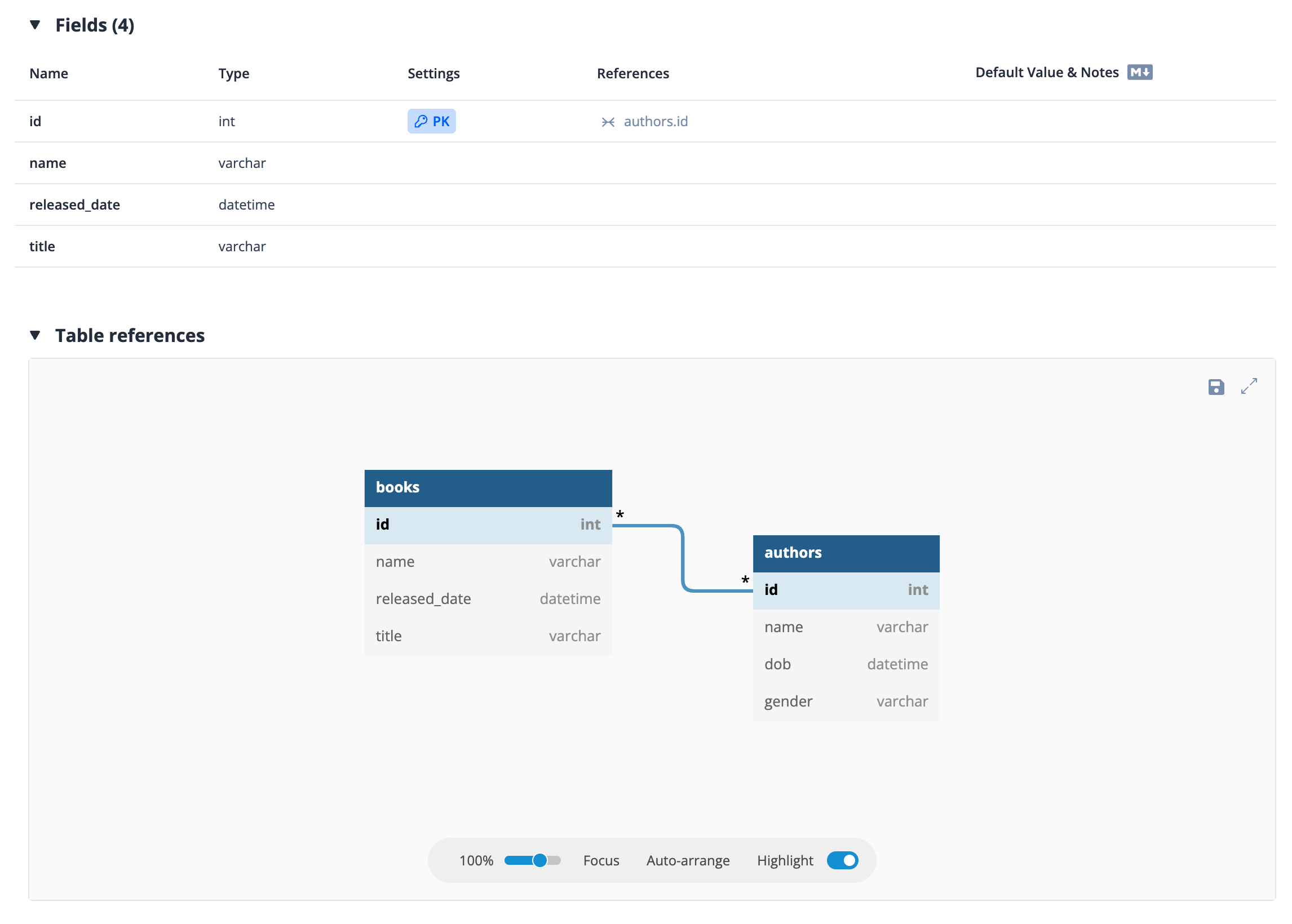This screenshot has height=924, width=1292.
Task: Click the title row in the books diagram table
Action: coord(488,636)
